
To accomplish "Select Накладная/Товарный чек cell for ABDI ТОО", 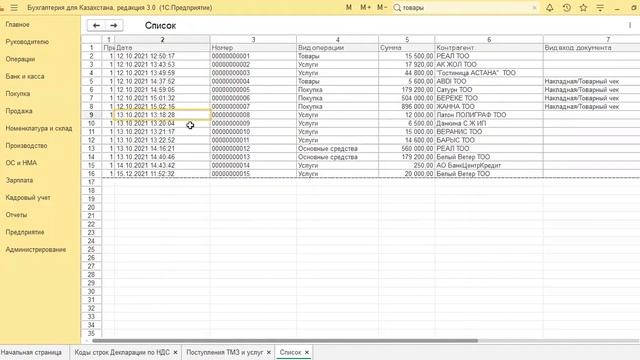I will (591, 81).
